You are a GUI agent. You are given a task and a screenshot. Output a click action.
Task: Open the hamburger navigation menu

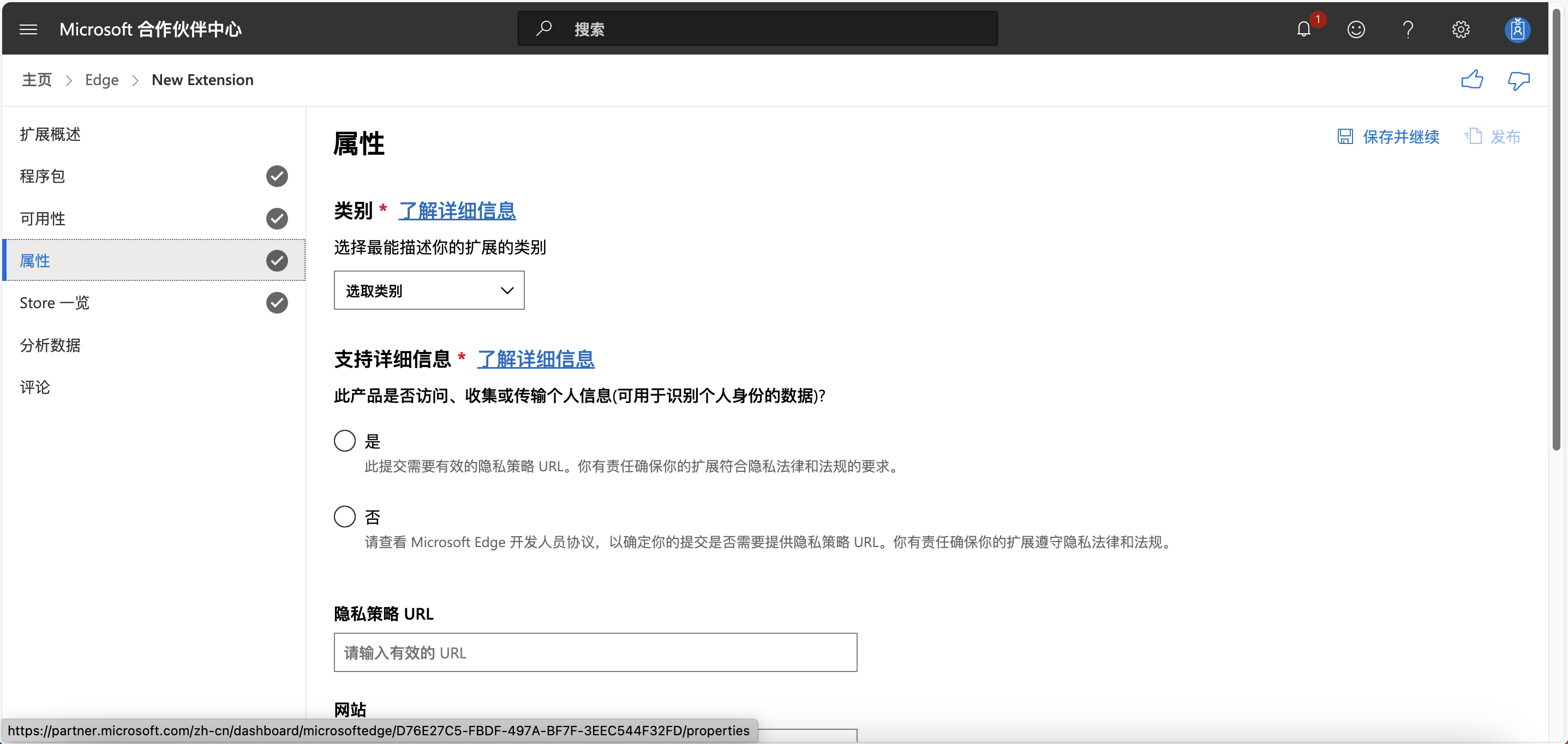[x=28, y=29]
